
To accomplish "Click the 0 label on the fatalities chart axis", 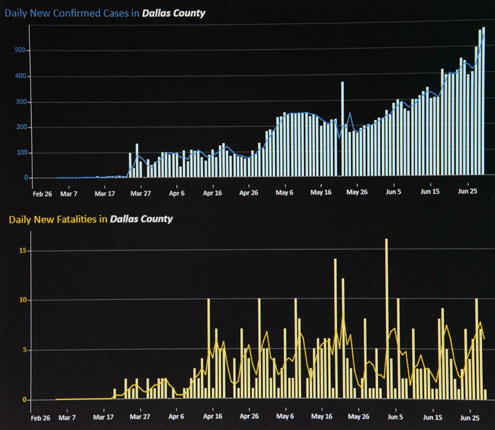I will pos(25,400).
